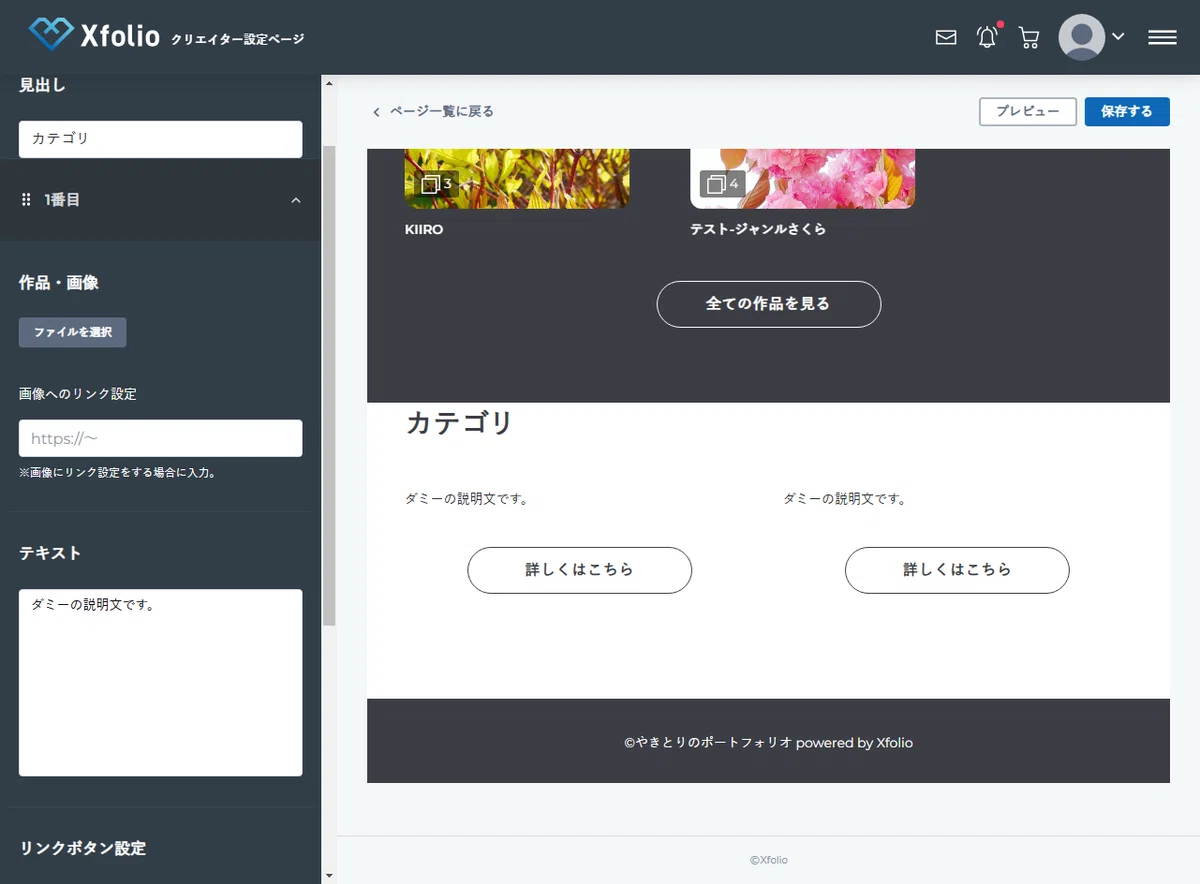Click the 作品・画像 section heading
1200x884 pixels.
click(x=59, y=283)
